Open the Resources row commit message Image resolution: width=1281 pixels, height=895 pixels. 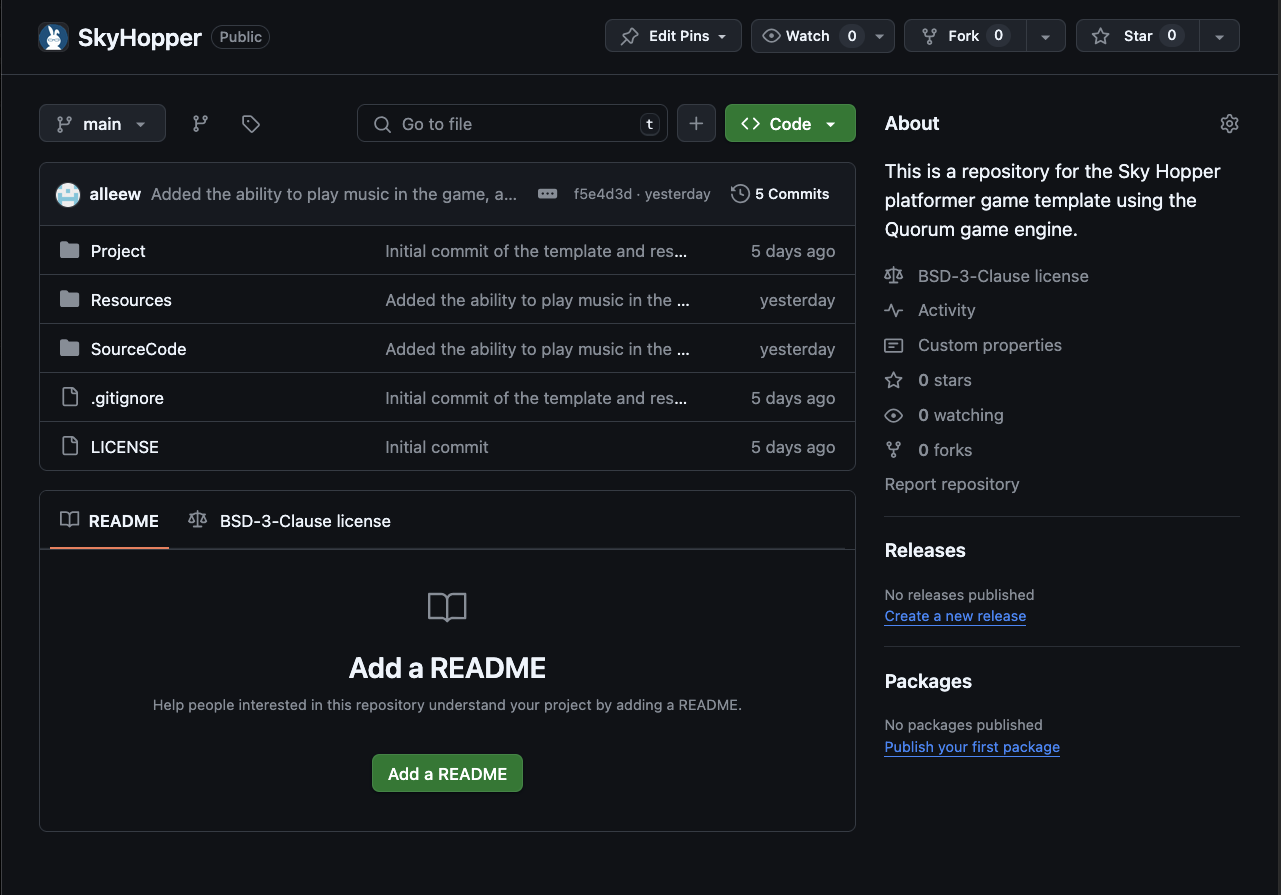(x=538, y=300)
